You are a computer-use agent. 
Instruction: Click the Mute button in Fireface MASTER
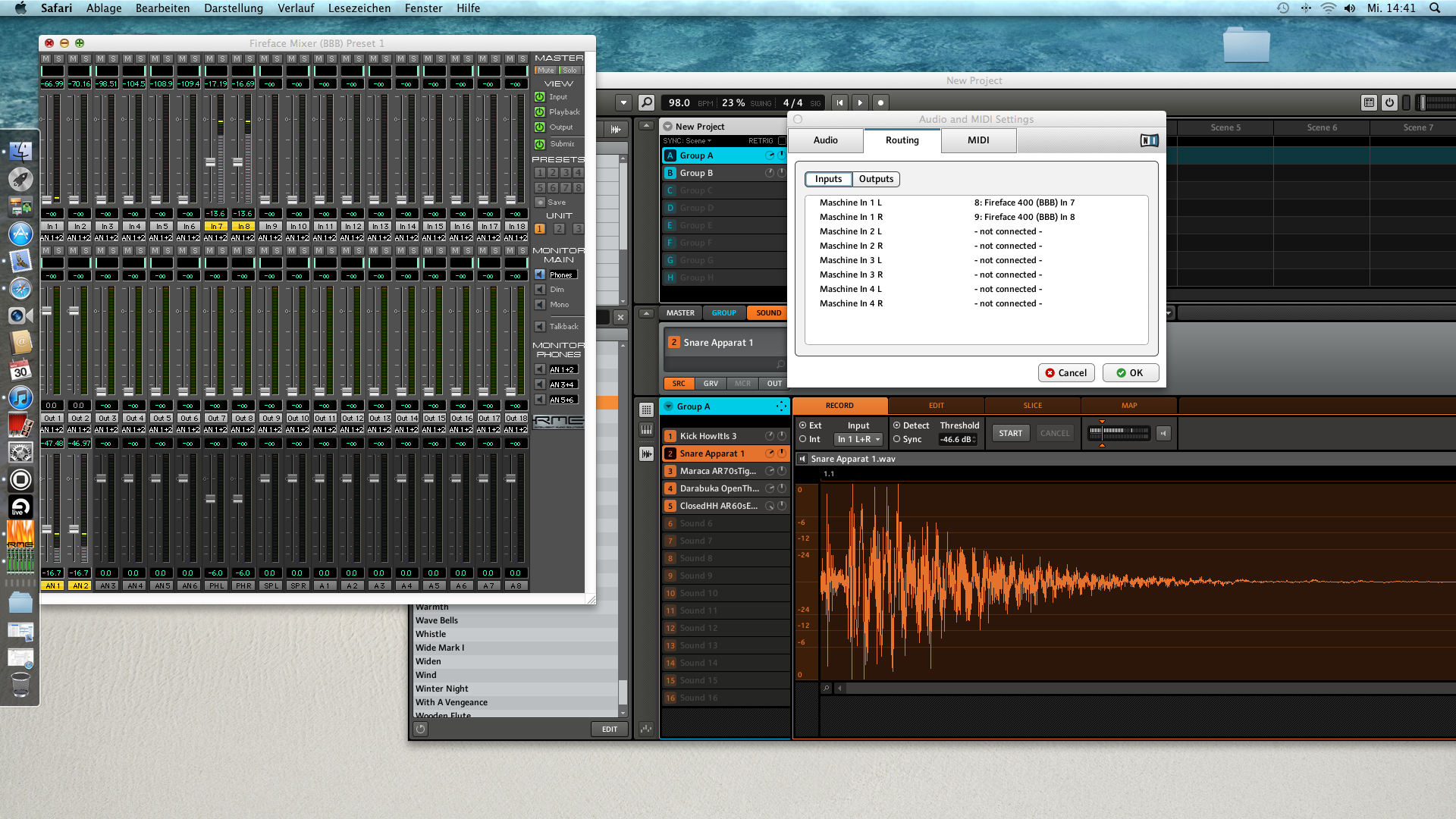point(546,70)
